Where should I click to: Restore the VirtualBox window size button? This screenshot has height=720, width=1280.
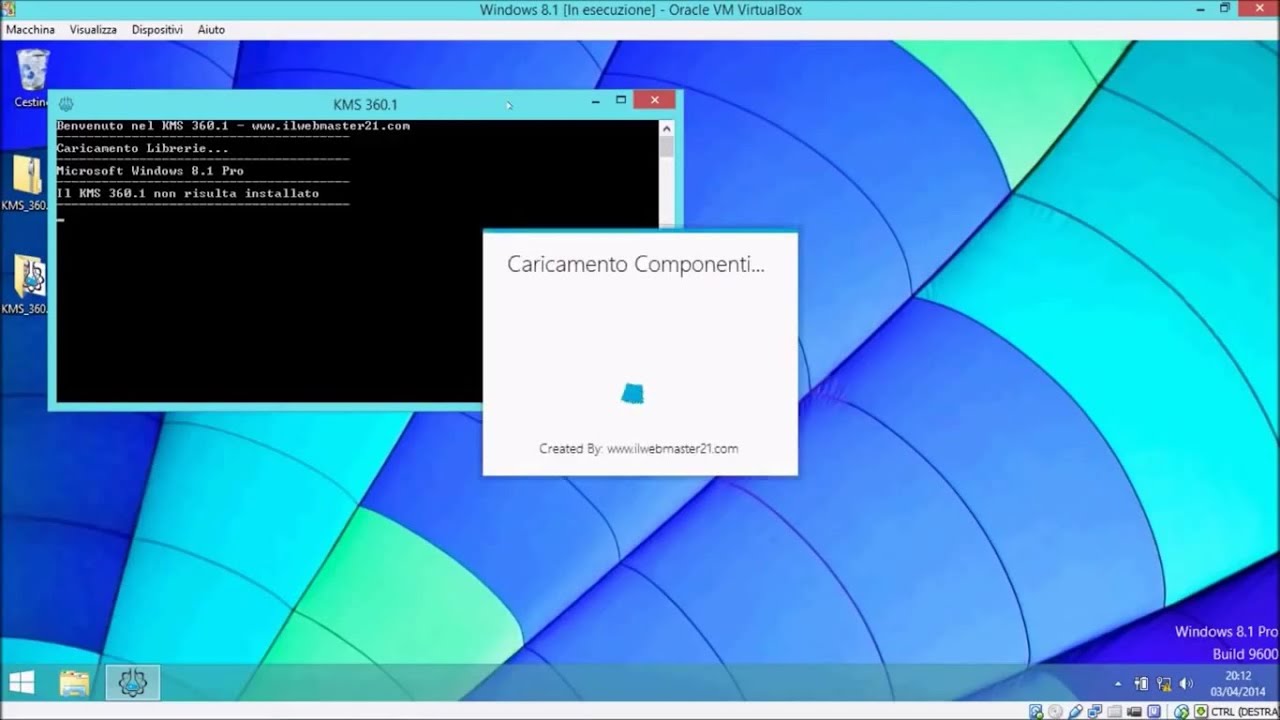point(1225,9)
